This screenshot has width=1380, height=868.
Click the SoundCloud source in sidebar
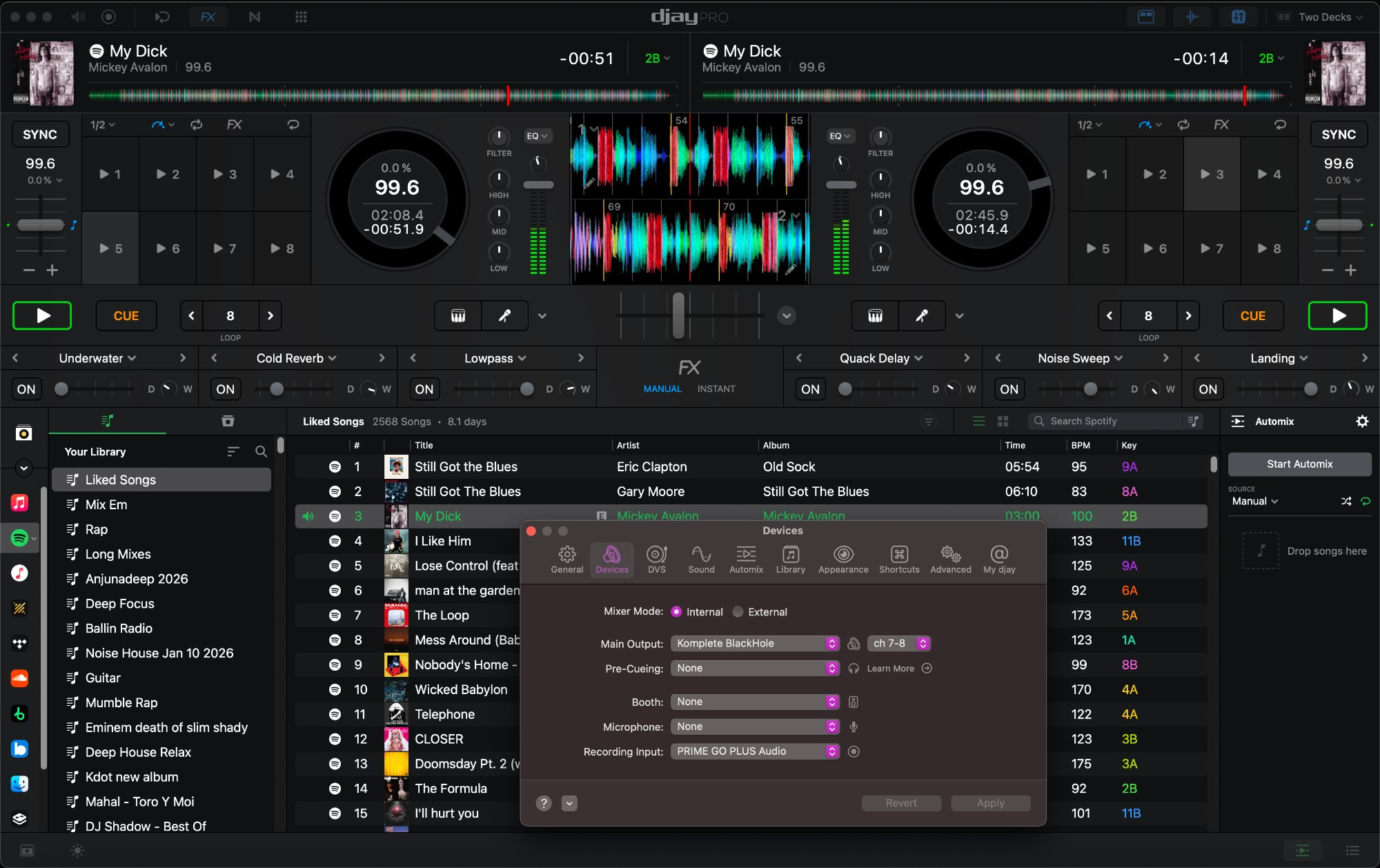pyautogui.click(x=19, y=678)
